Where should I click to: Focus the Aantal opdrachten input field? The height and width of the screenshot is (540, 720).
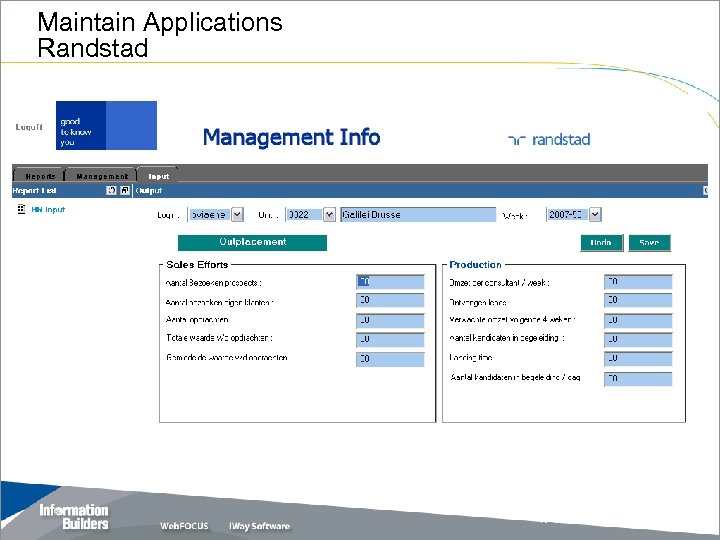click(390, 320)
